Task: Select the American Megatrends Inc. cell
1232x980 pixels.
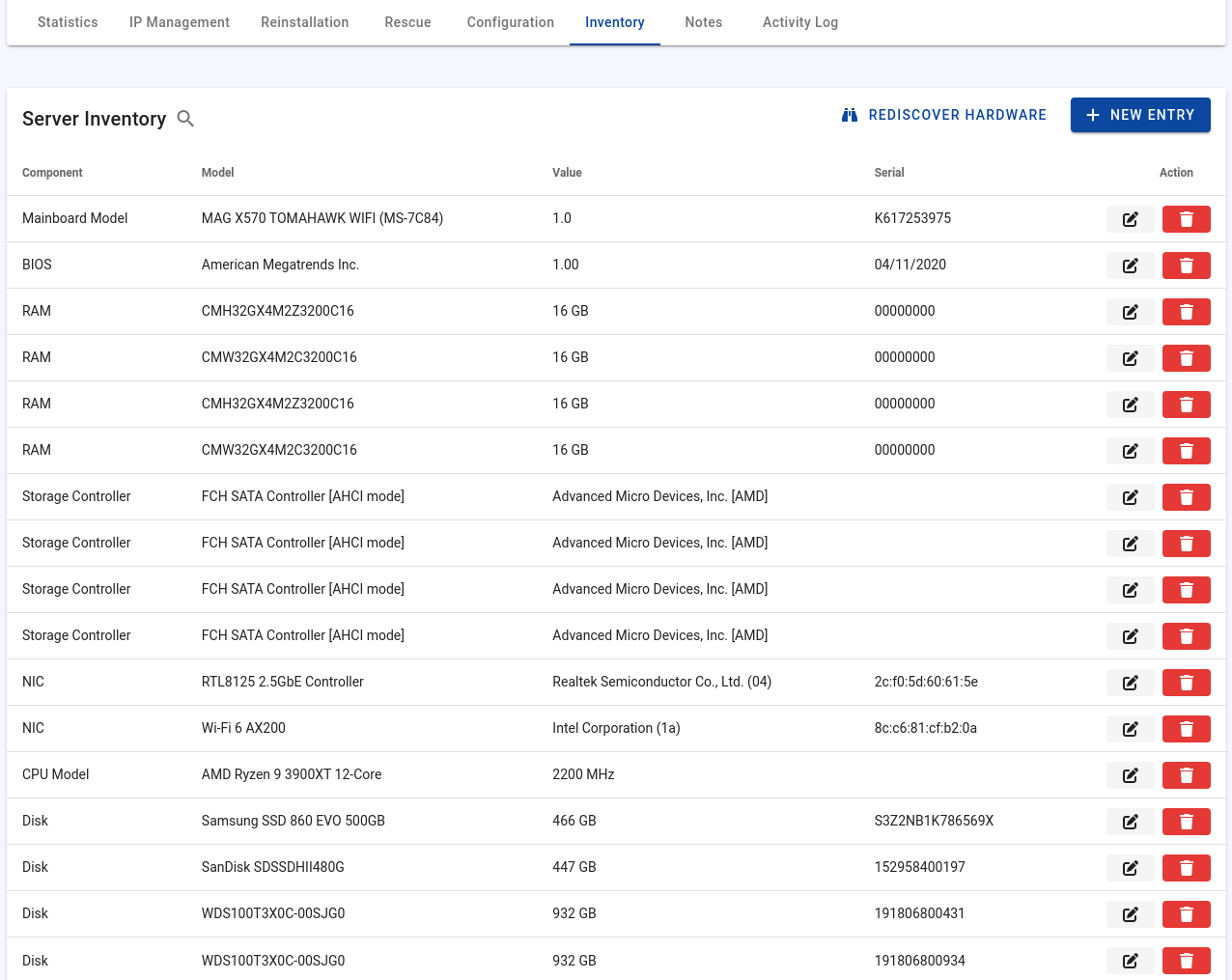Action: (x=280, y=265)
